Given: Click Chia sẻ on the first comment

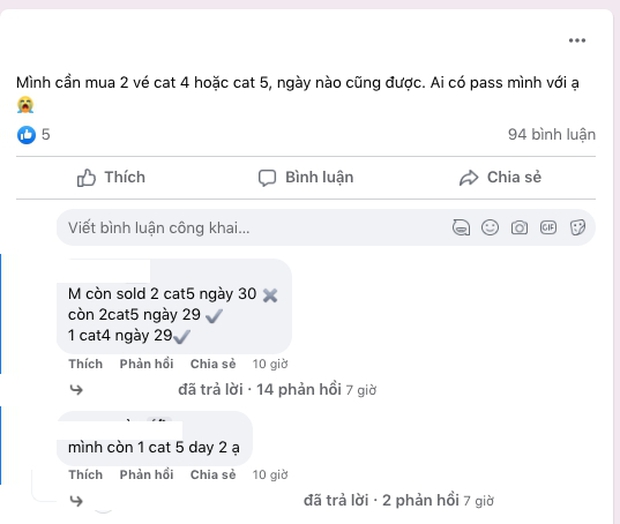Looking at the screenshot, I should pyautogui.click(x=213, y=363).
